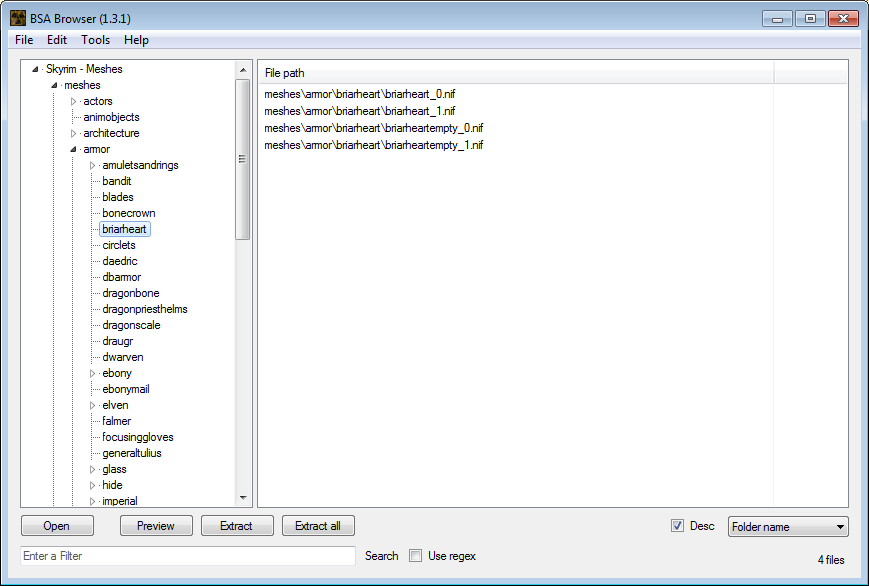Collapse the meshes folder node
The width and height of the screenshot is (869, 586).
click(x=54, y=85)
